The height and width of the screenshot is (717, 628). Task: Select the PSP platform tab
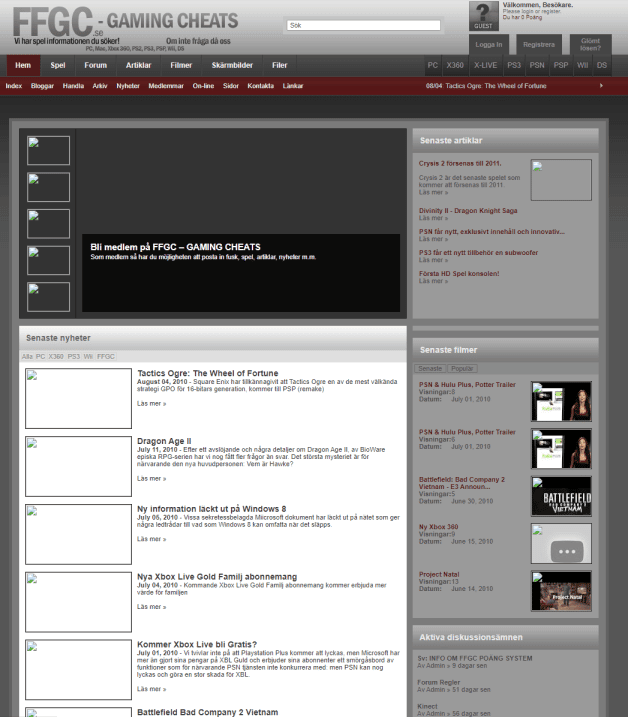(561, 65)
